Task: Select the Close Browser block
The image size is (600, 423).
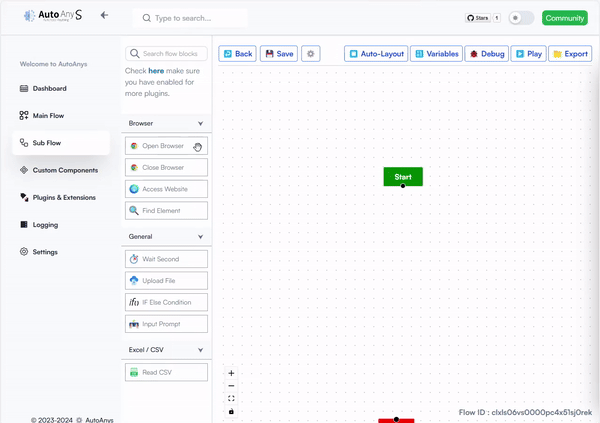Action: click(166, 168)
